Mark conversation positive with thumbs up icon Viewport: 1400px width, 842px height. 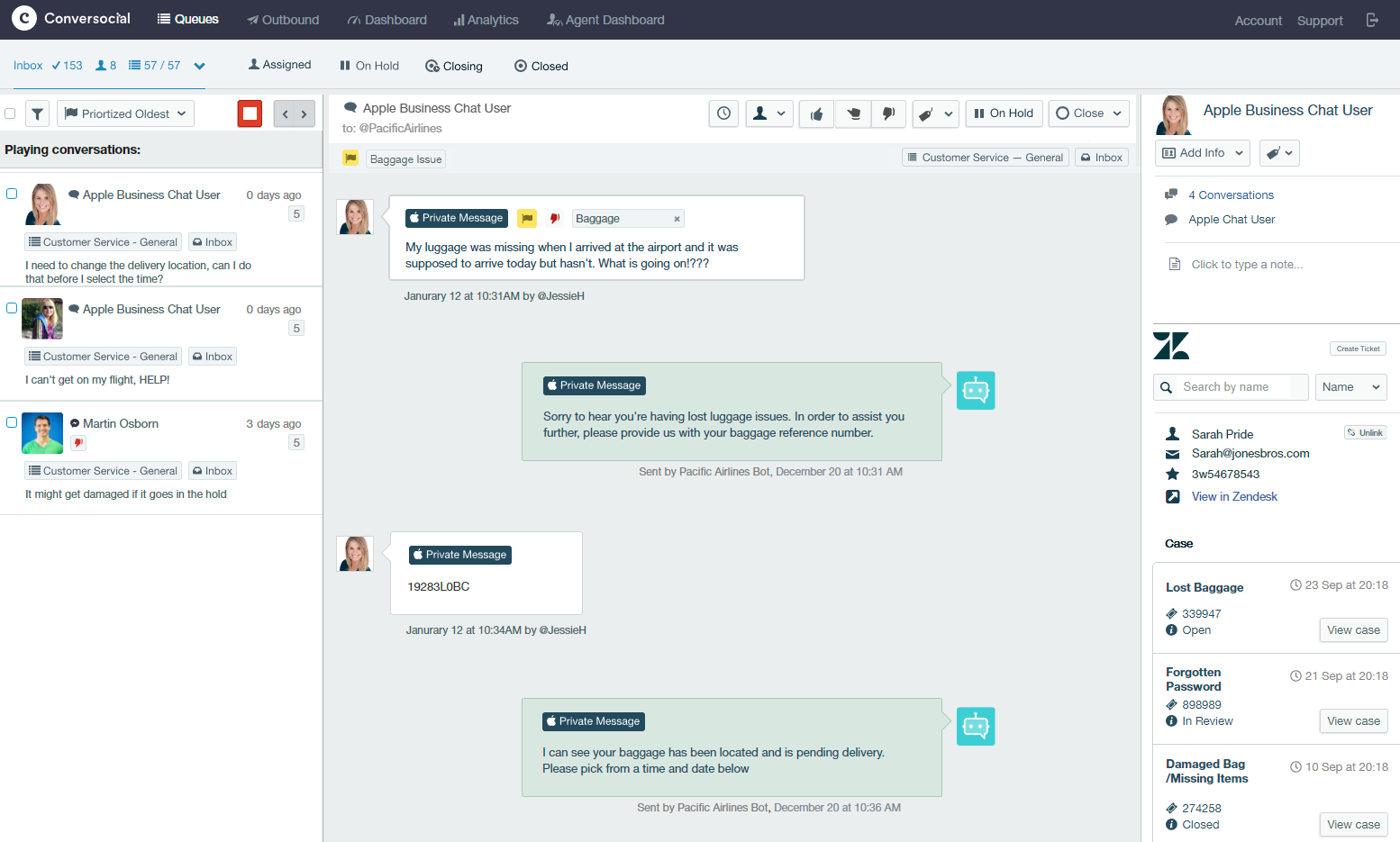pos(816,113)
